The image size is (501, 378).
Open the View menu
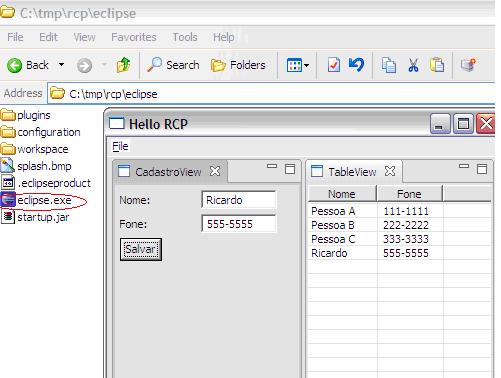point(84,37)
